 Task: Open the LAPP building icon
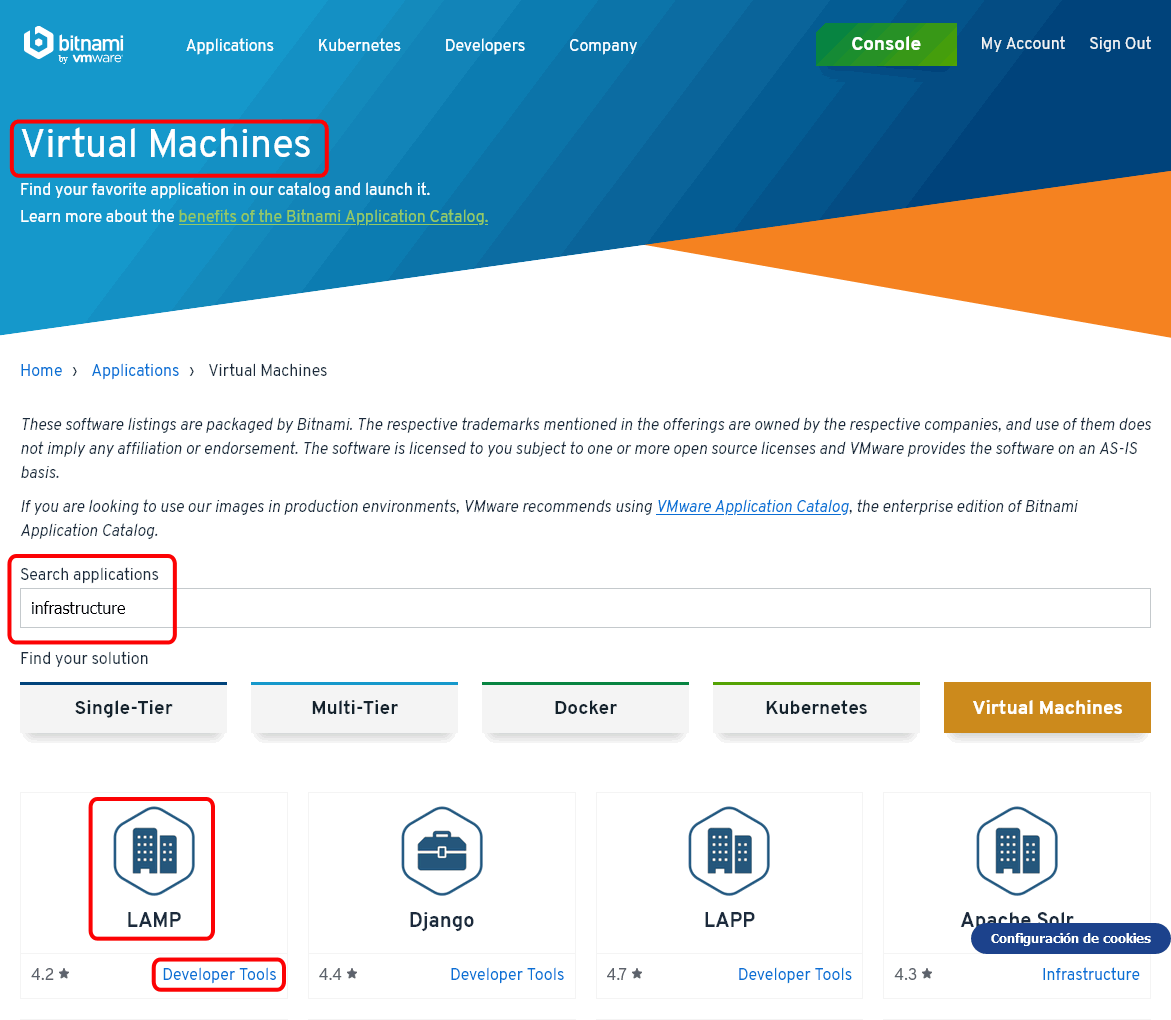pyautogui.click(x=729, y=850)
